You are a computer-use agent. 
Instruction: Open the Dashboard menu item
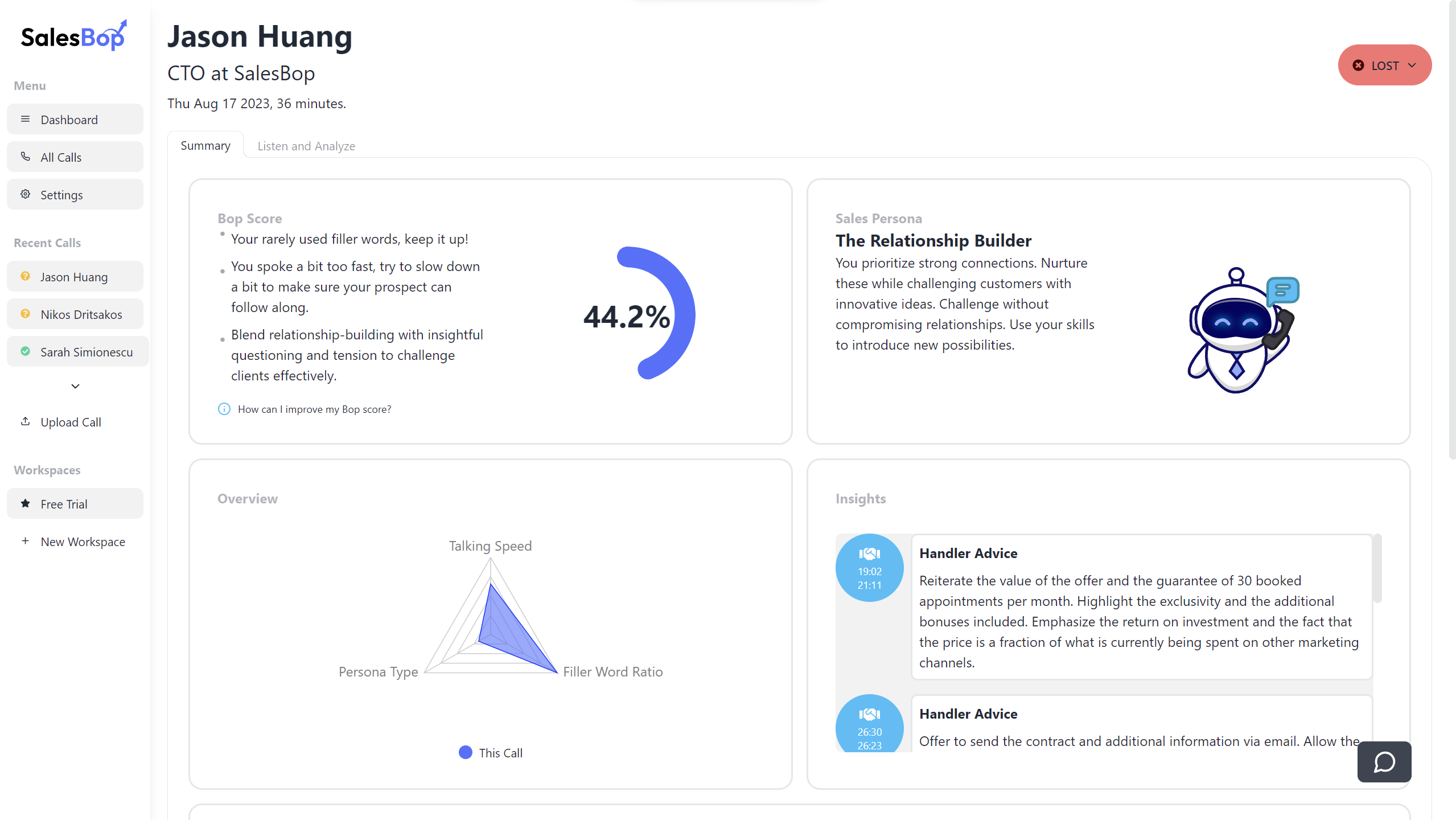coord(75,119)
